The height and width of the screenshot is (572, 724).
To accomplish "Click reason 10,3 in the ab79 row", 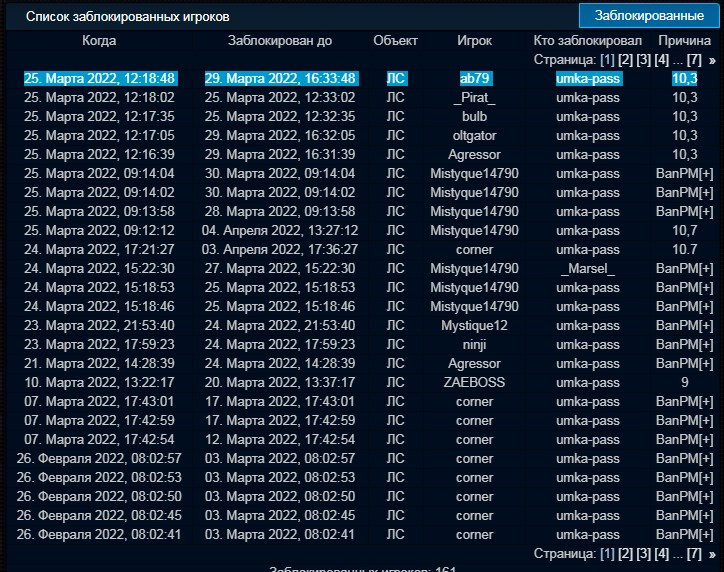I will coord(684,78).
